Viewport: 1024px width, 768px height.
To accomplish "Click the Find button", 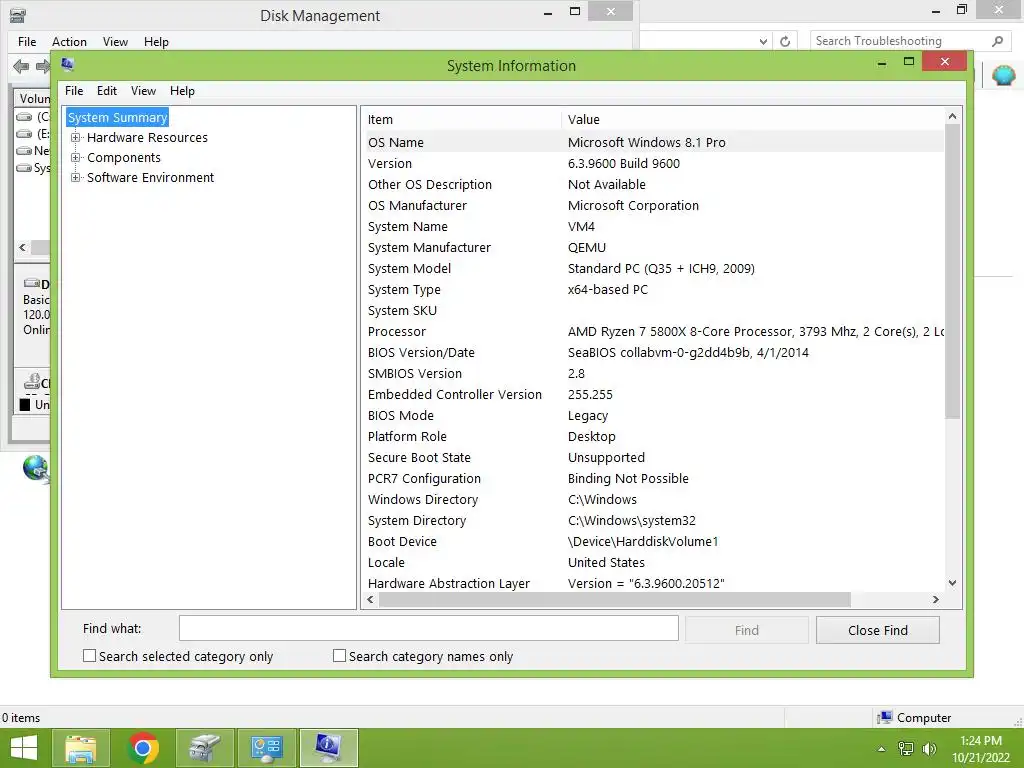I will click(x=746, y=630).
